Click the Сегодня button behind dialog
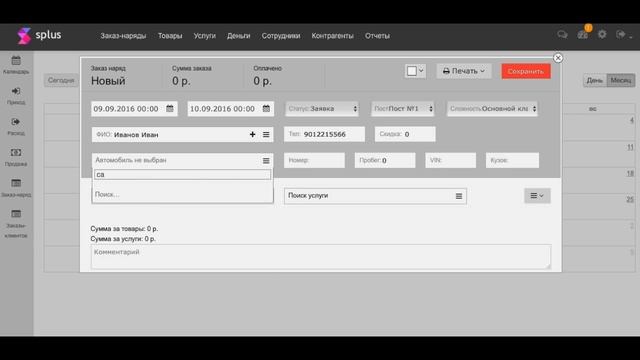Viewport: 640px width, 360px height. 61,80
